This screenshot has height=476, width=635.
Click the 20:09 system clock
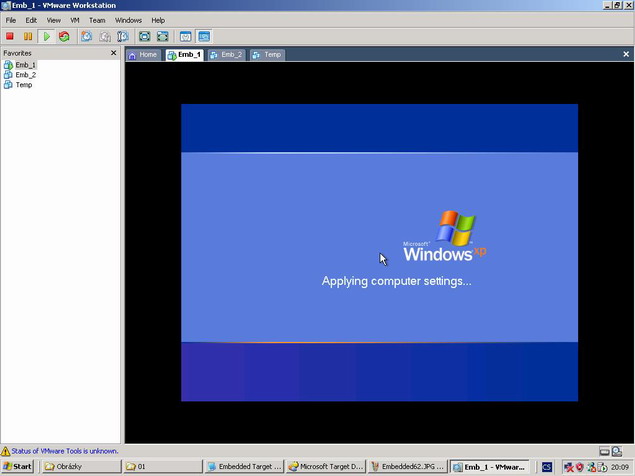coord(620,467)
